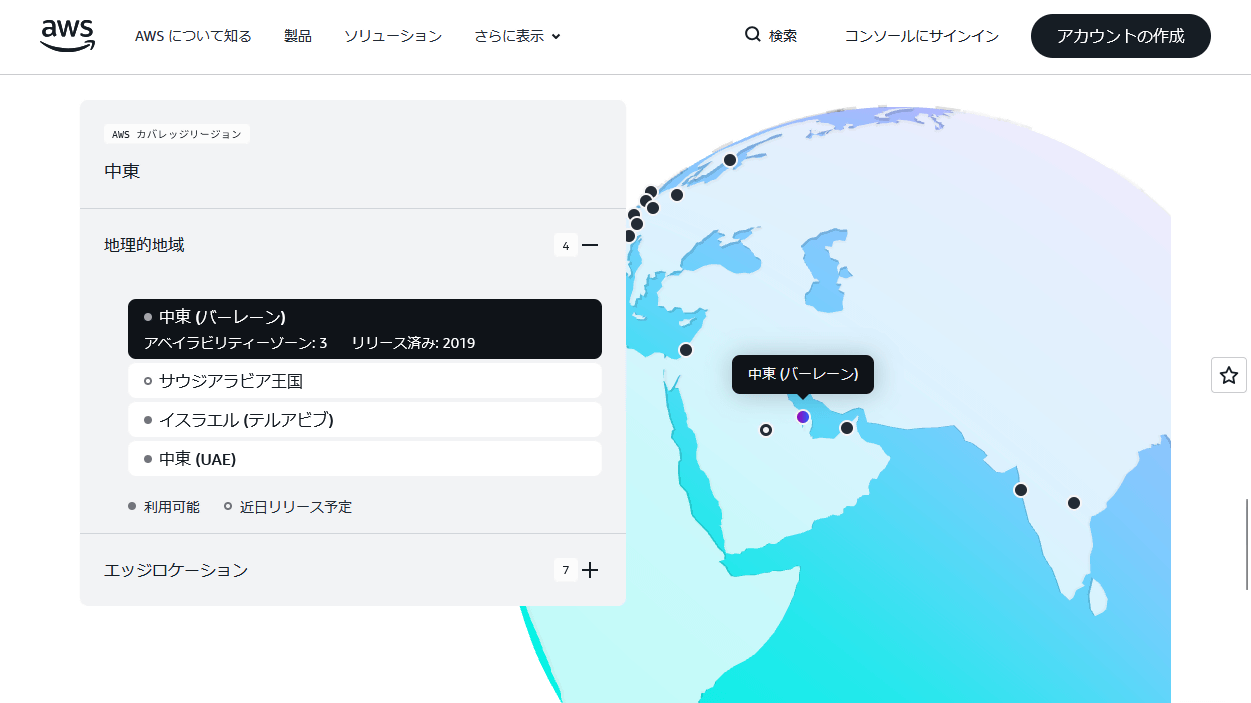This screenshot has width=1251, height=703.
Task: Open the AWS について知る menu
Action: [x=193, y=36]
